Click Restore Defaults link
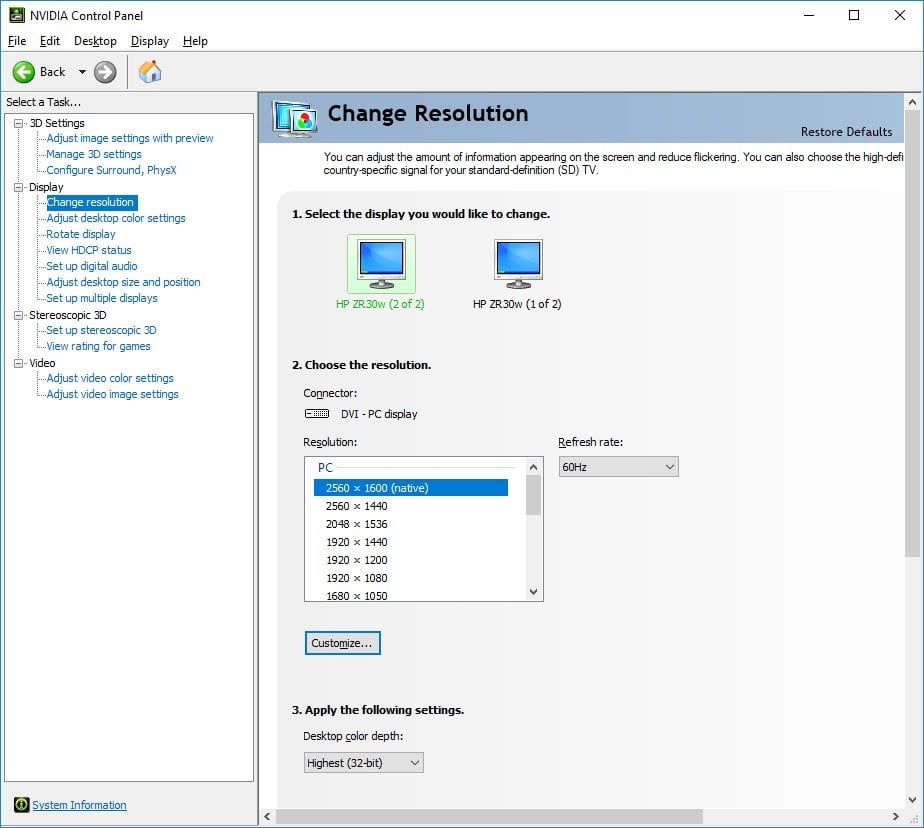 846,132
